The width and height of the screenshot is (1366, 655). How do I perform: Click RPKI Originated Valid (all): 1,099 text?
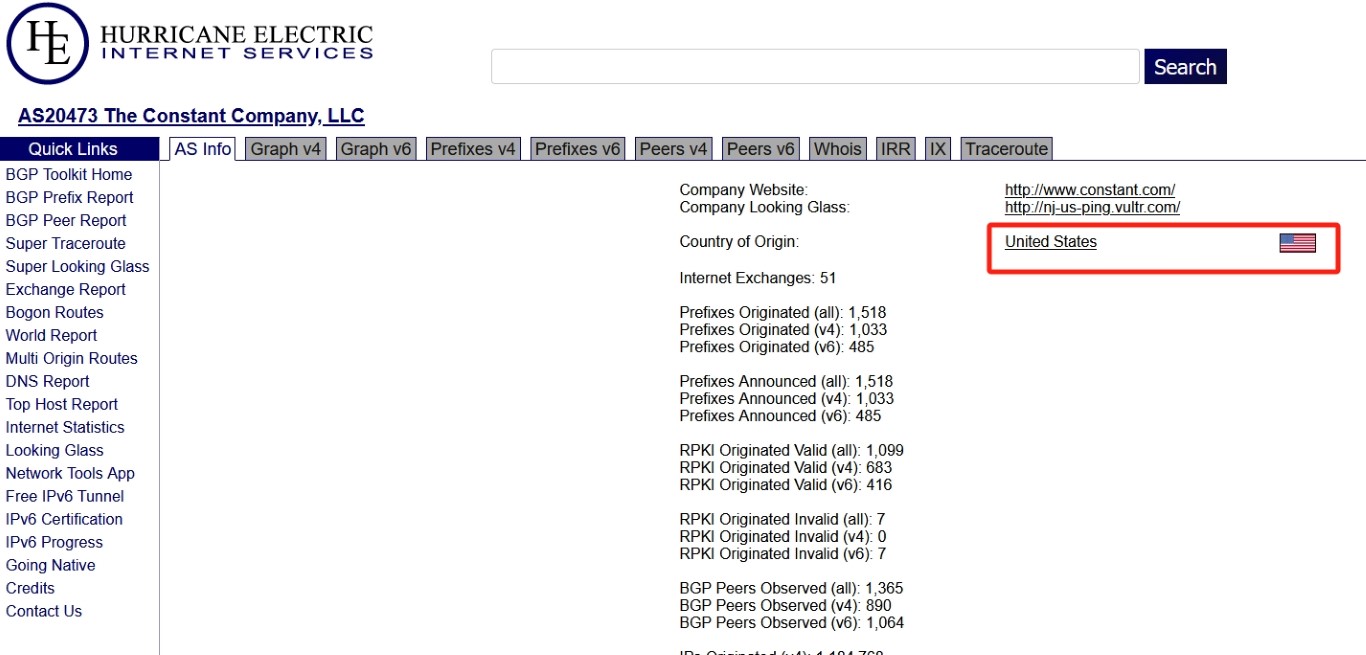point(792,450)
